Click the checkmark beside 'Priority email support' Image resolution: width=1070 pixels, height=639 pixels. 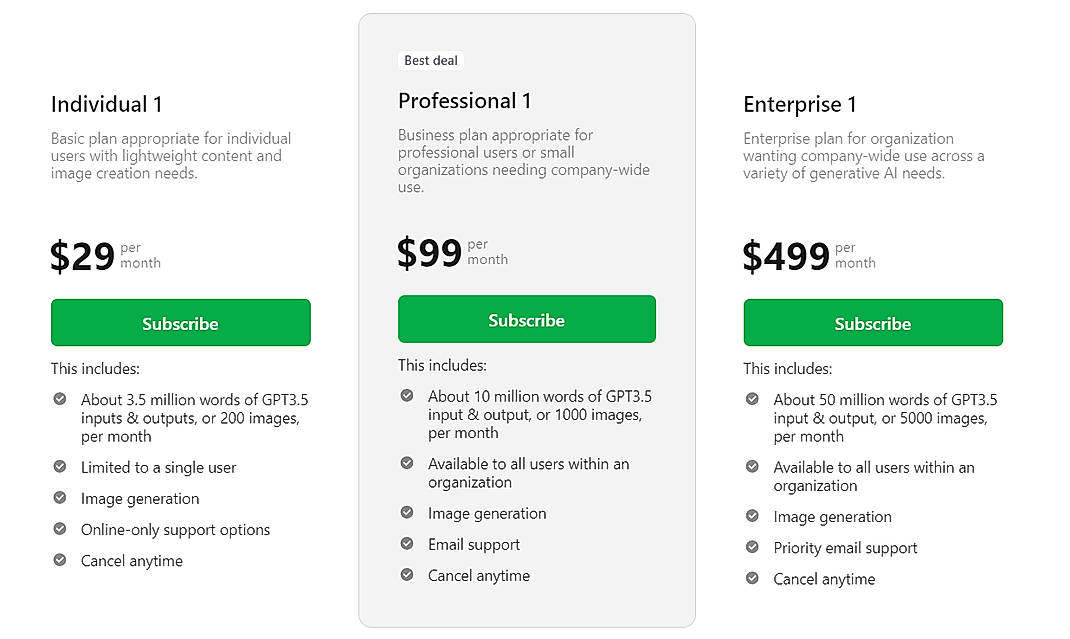coord(752,547)
